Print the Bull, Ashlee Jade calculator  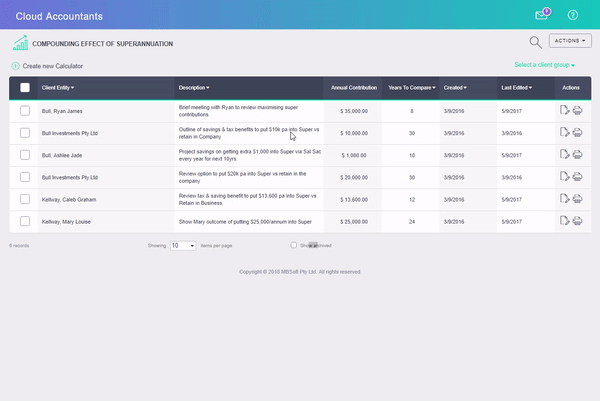click(579, 154)
